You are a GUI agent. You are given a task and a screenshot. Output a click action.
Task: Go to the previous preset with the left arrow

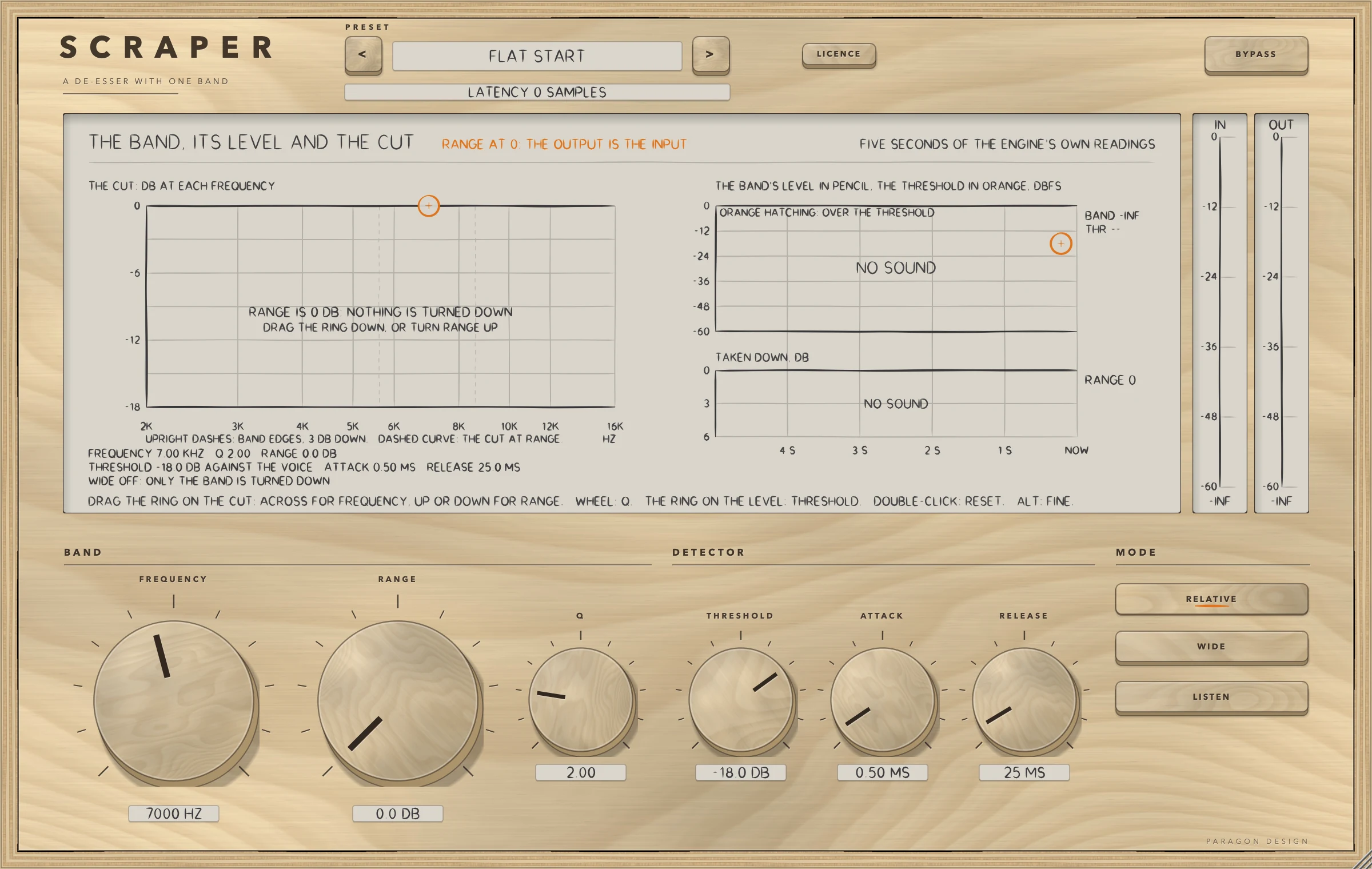363,54
